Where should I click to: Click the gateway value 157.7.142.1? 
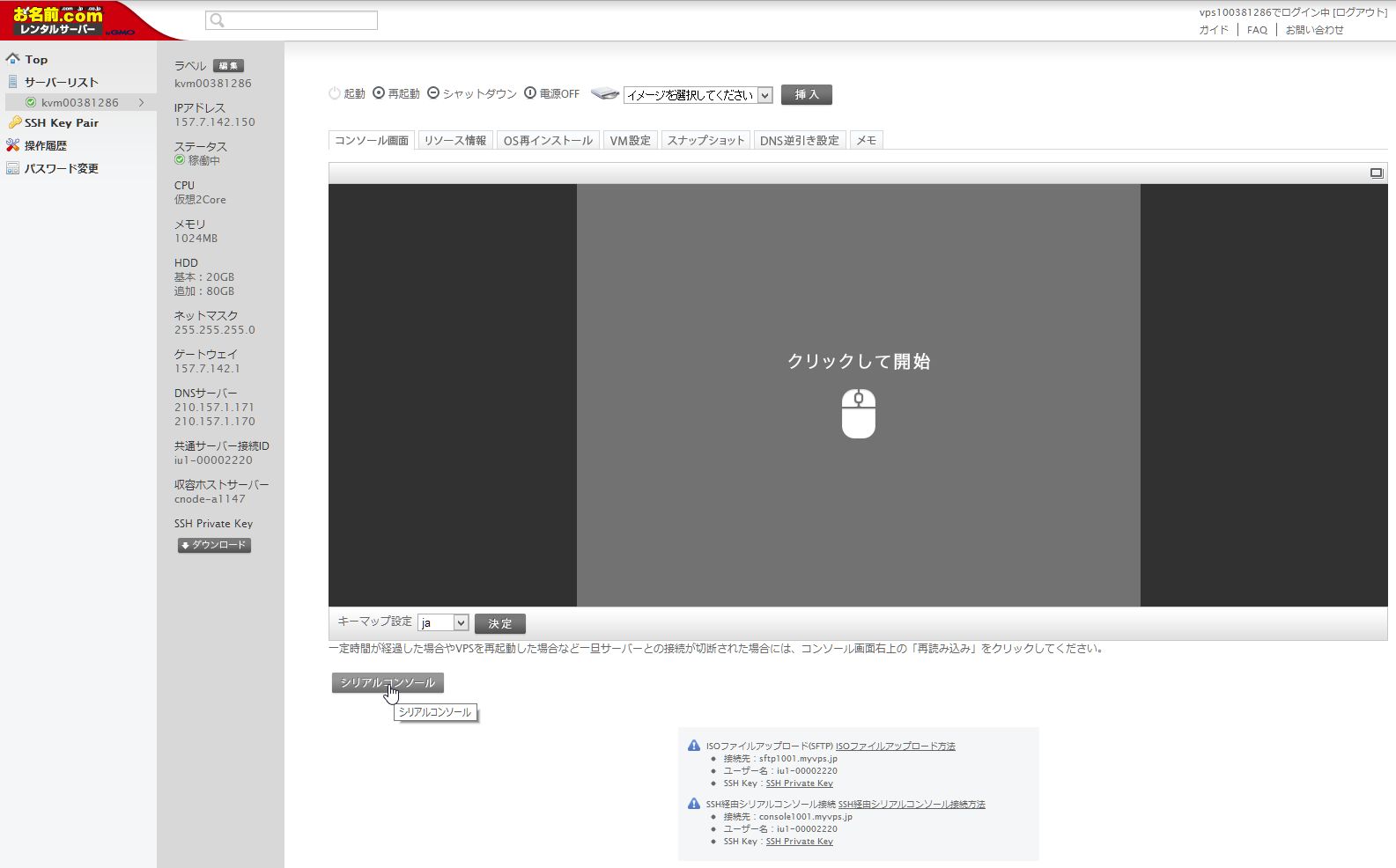tap(207, 369)
